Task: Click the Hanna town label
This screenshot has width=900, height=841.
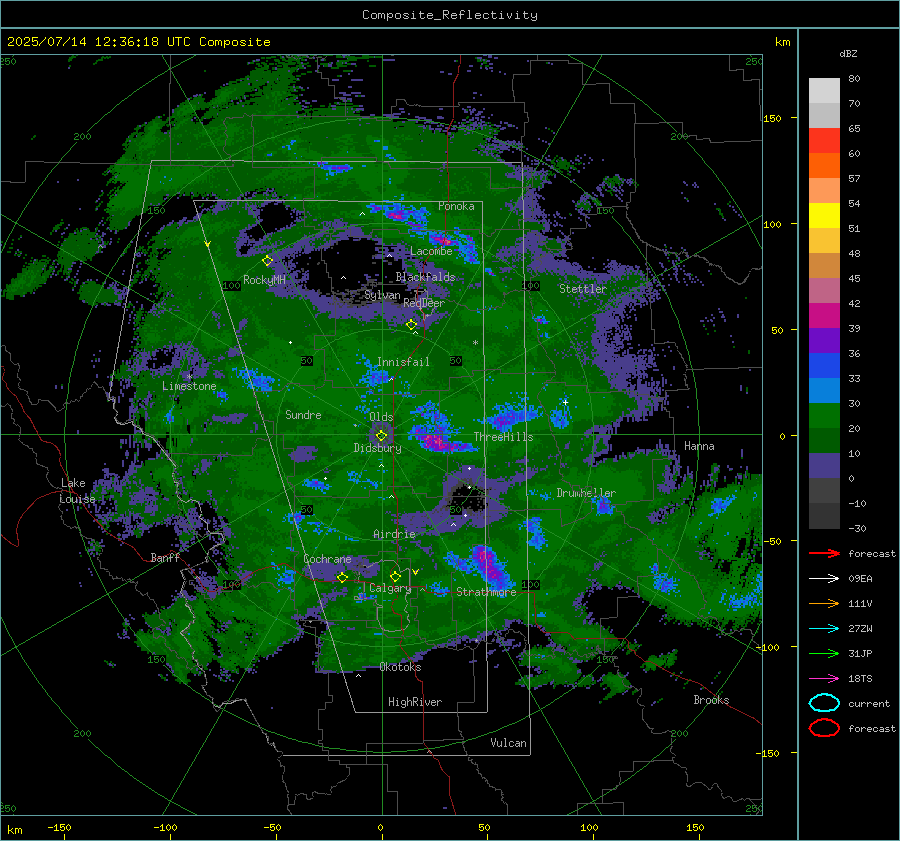Action: click(x=699, y=446)
